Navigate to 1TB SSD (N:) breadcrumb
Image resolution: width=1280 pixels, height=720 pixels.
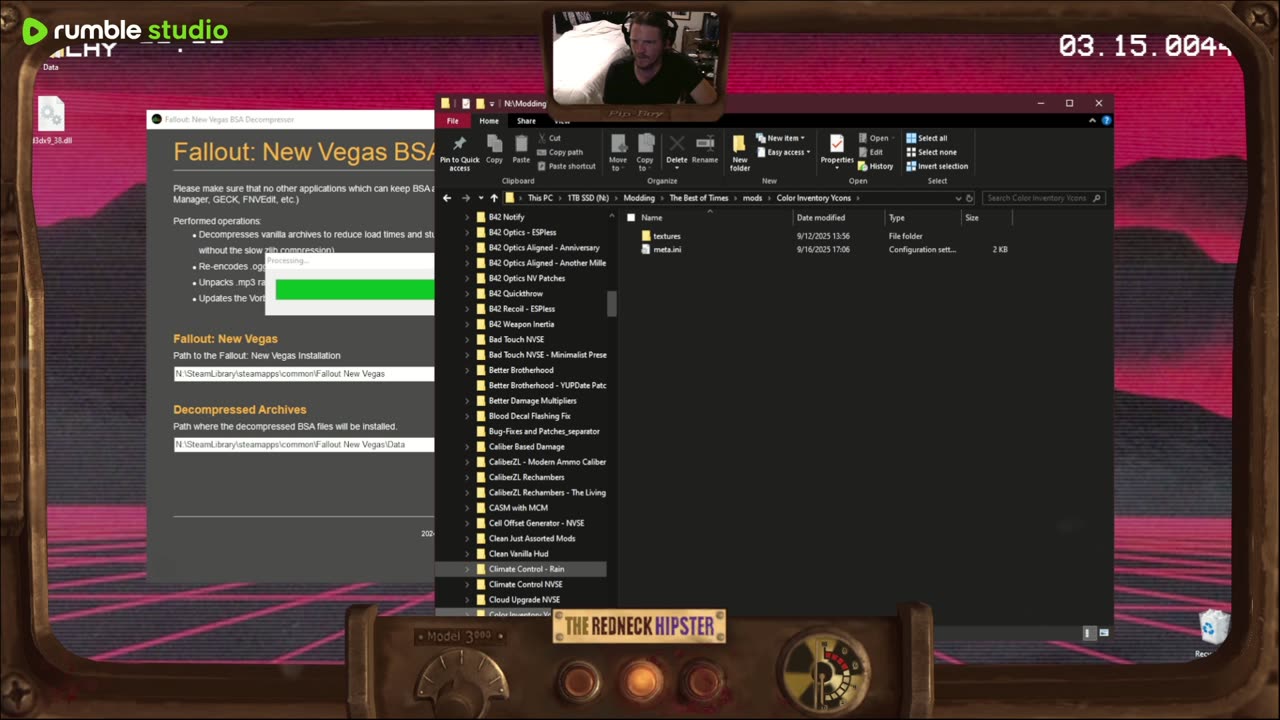[x=588, y=198]
